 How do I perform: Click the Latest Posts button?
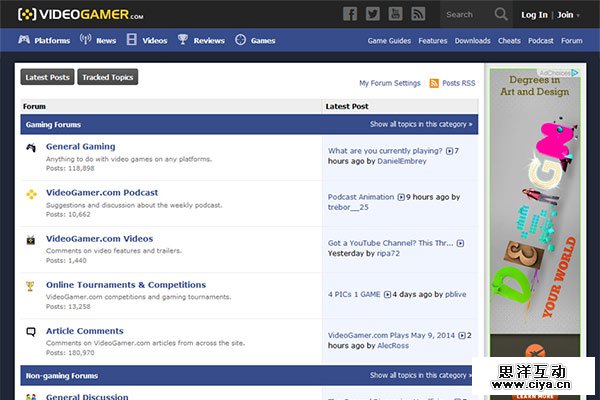pyautogui.click(x=47, y=77)
